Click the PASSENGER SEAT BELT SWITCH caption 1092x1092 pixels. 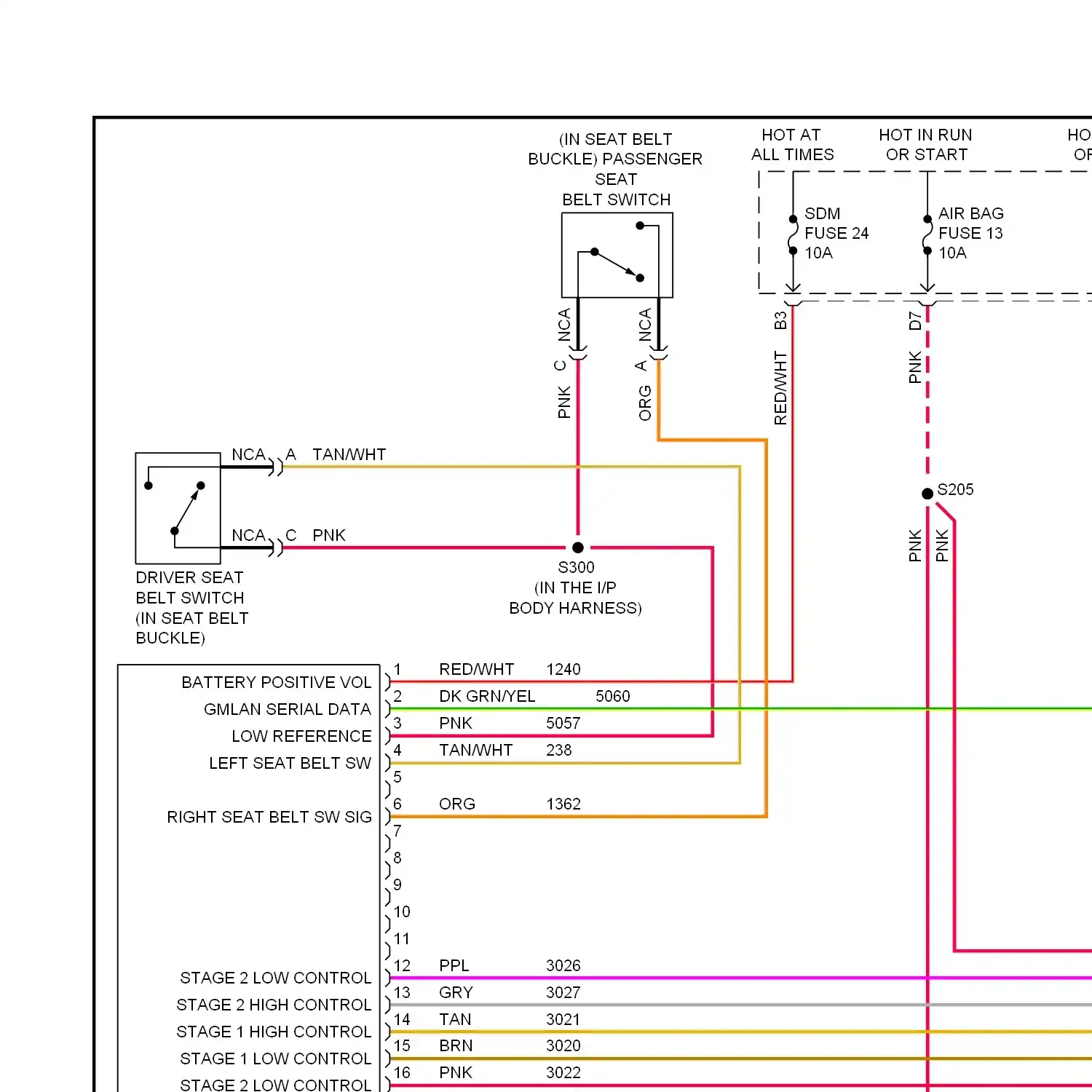[x=616, y=169]
